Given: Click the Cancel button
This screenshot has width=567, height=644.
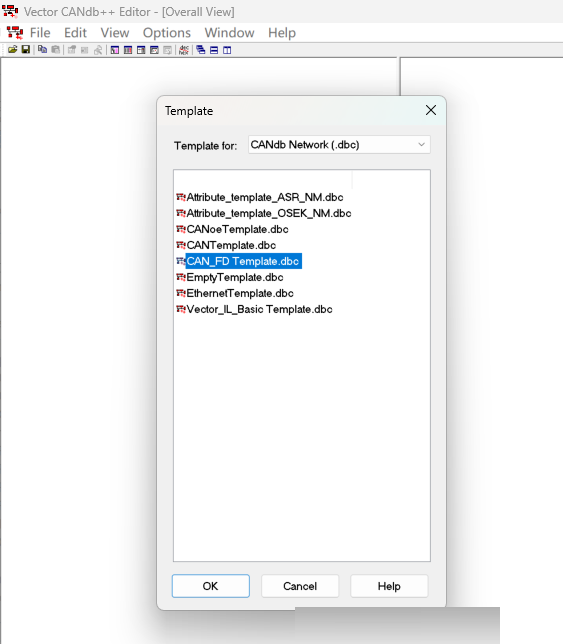Looking at the screenshot, I should [x=300, y=586].
